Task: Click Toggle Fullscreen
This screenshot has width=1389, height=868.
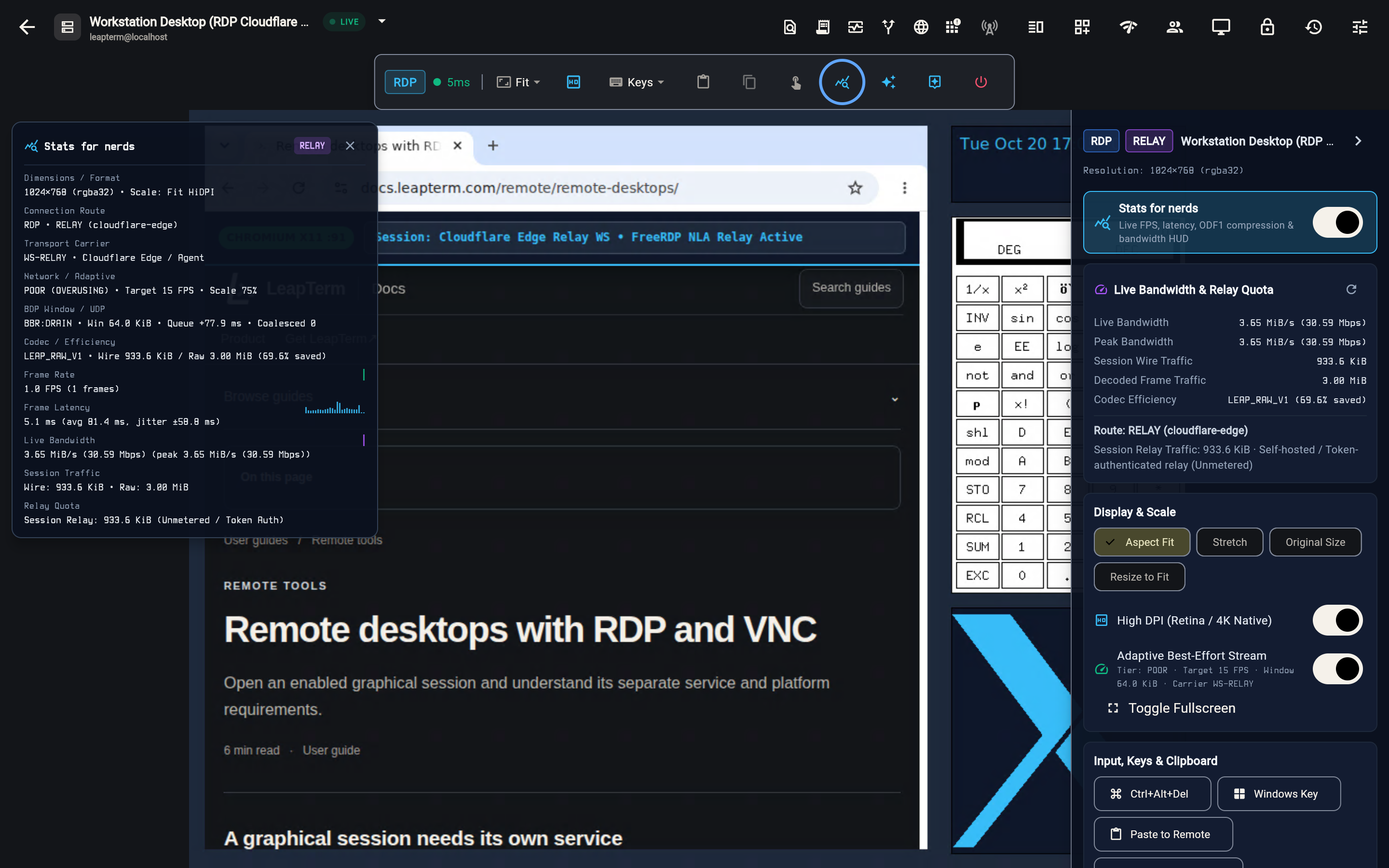Action: pyautogui.click(x=1171, y=708)
